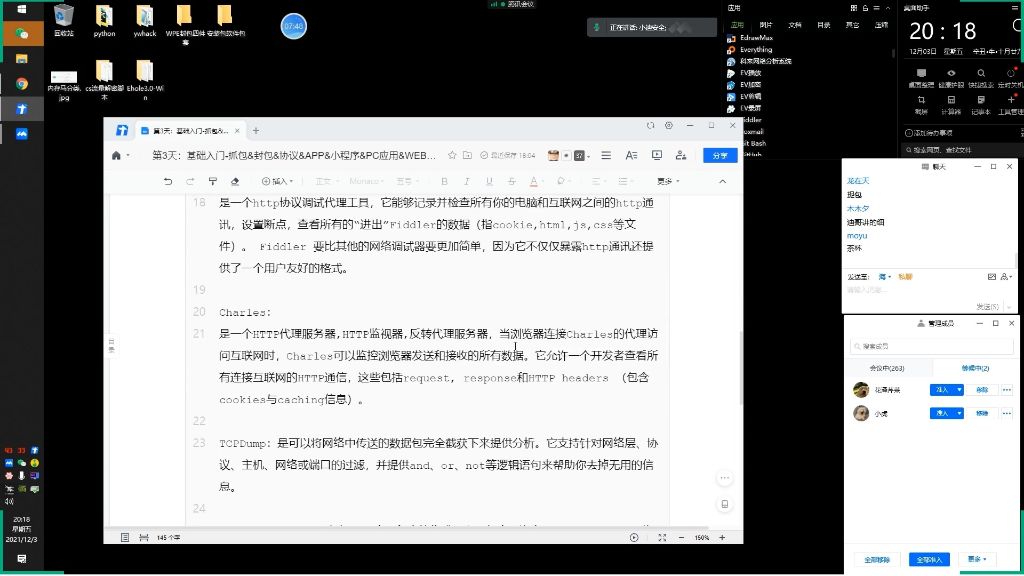Click the document outline icon in the bottom bar
The image size is (1024, 576).
tap(125, 537)
